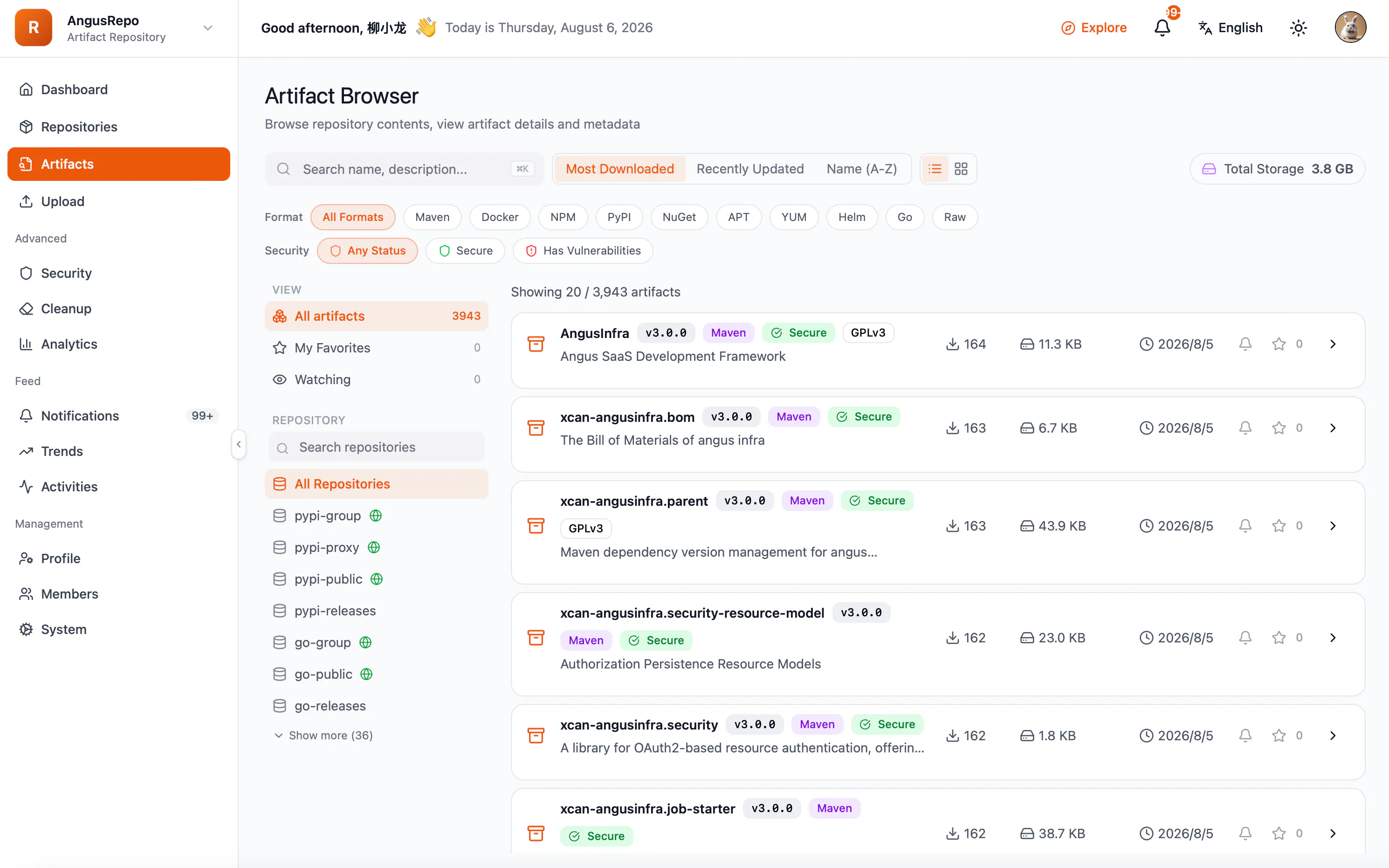Select the Has Vulnerabilities filter
This screenshot has height=868, width=1389.
tap(583, 251)
